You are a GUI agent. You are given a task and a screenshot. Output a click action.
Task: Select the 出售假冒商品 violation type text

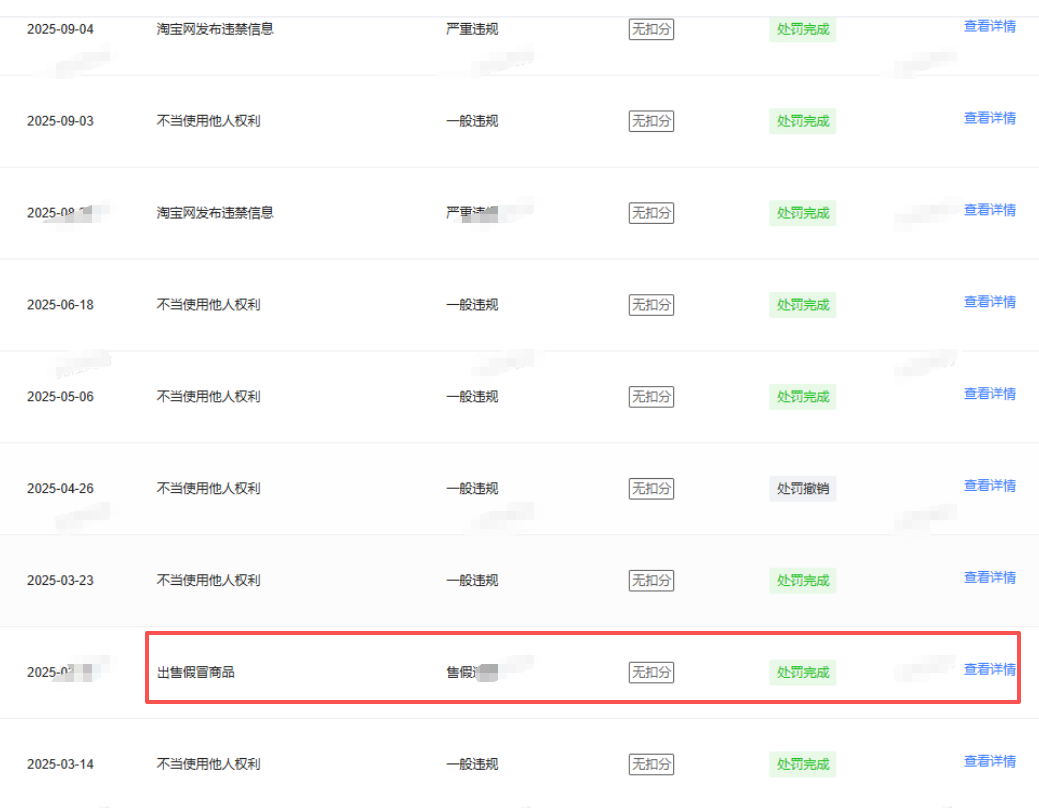[x=195, y=672]
